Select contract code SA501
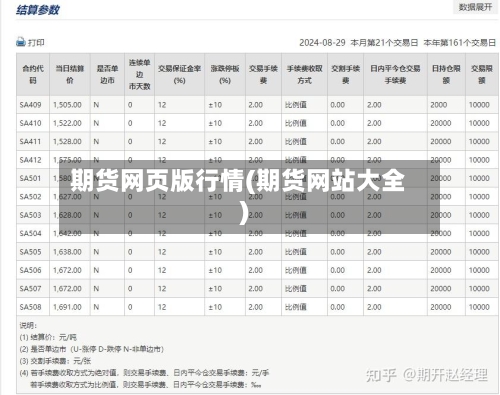 pyautogui.click(x=30, y=178)
